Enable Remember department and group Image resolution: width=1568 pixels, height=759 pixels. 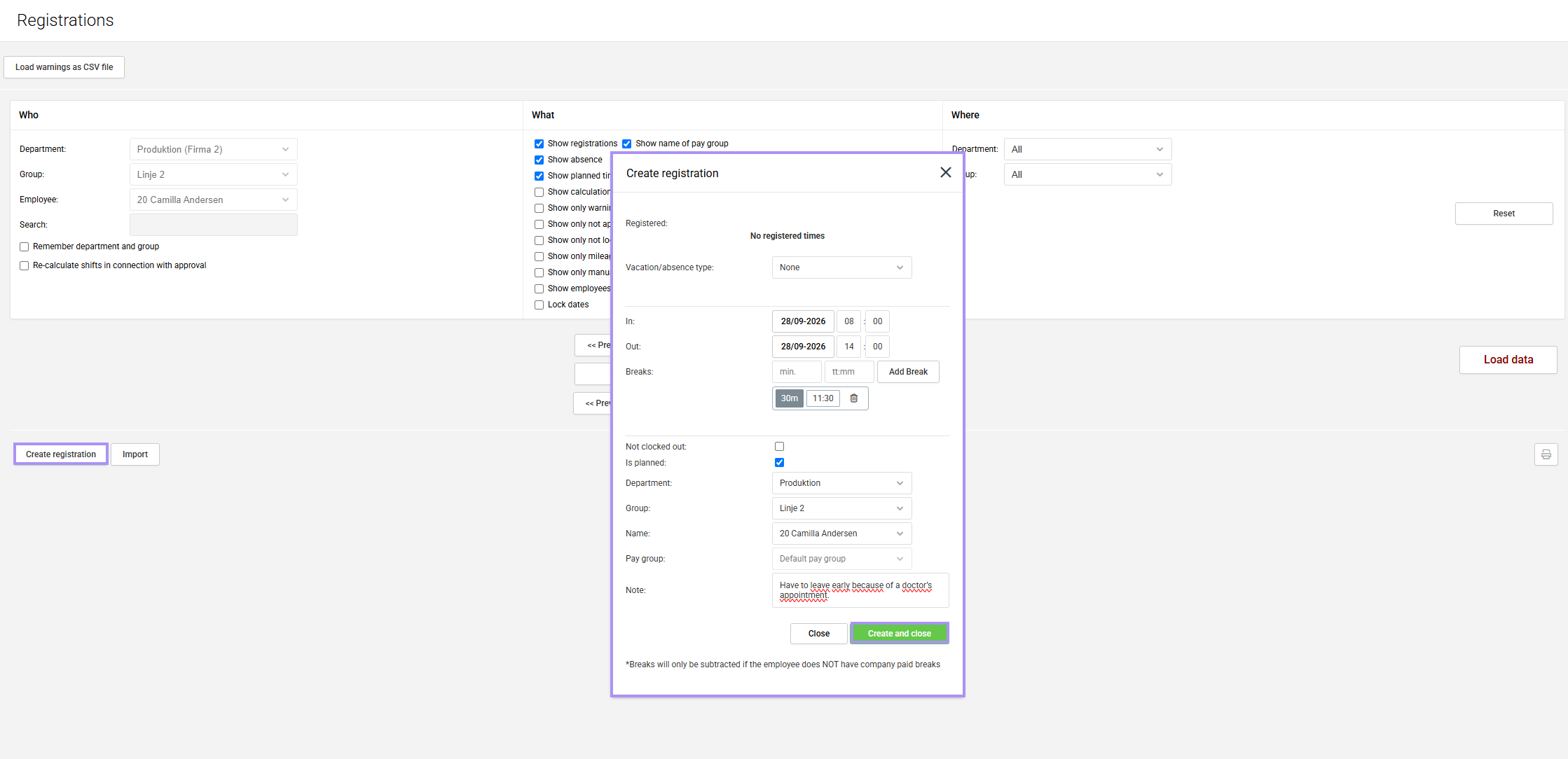click(x=25, y=246)
